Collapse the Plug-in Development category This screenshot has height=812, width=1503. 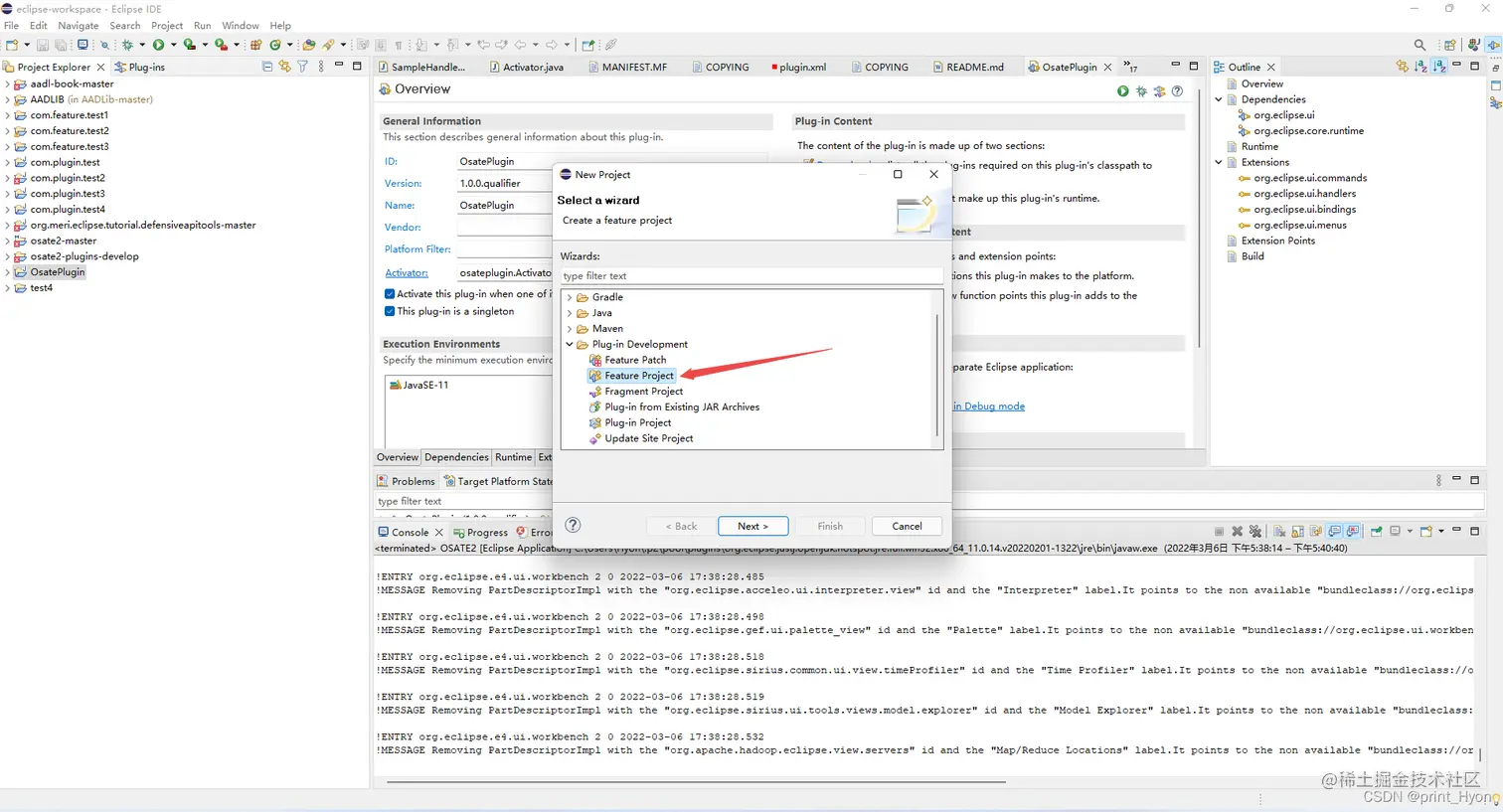pyautogui.click(x=570, y=345)
